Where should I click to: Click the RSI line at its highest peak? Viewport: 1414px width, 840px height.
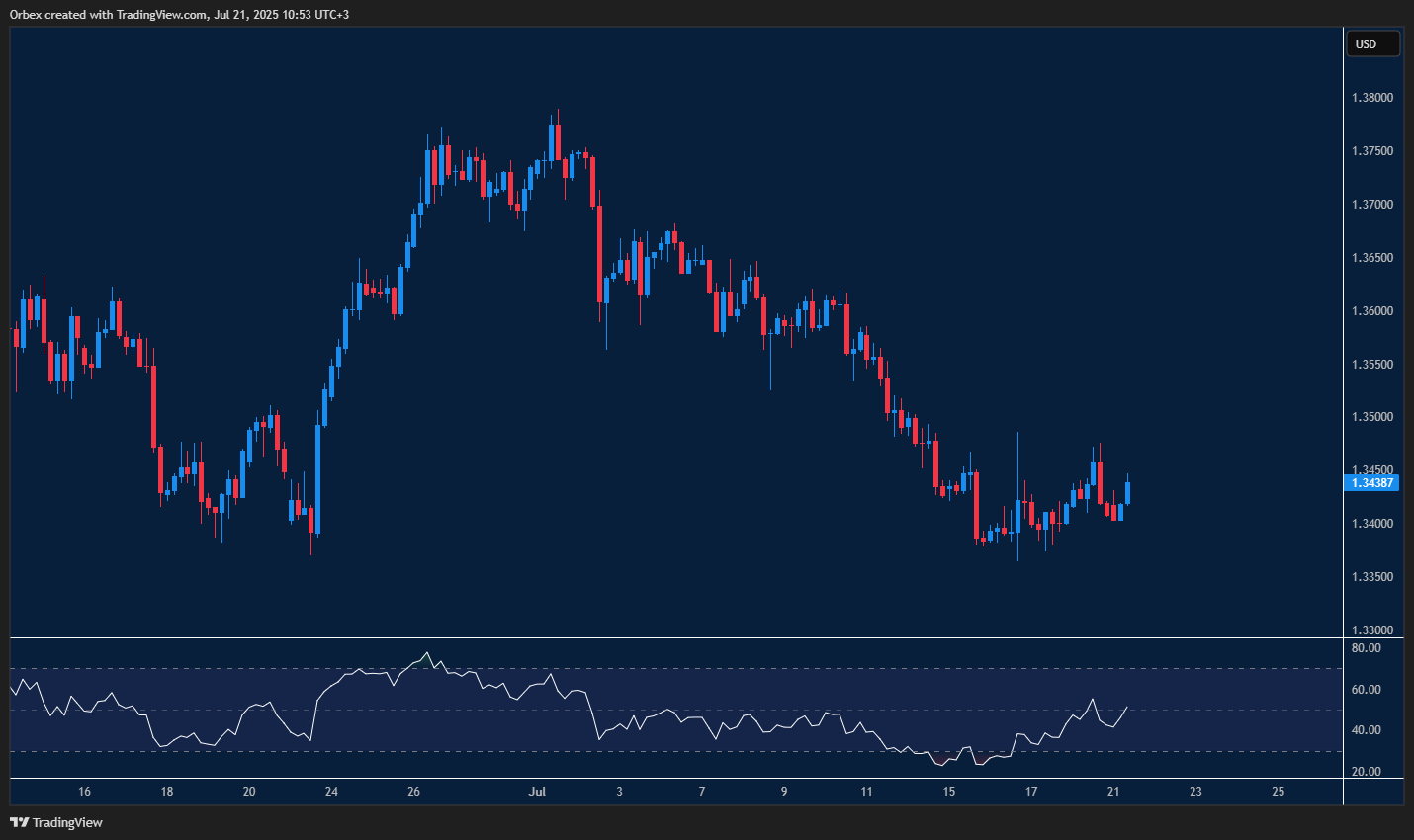(426, 652)
